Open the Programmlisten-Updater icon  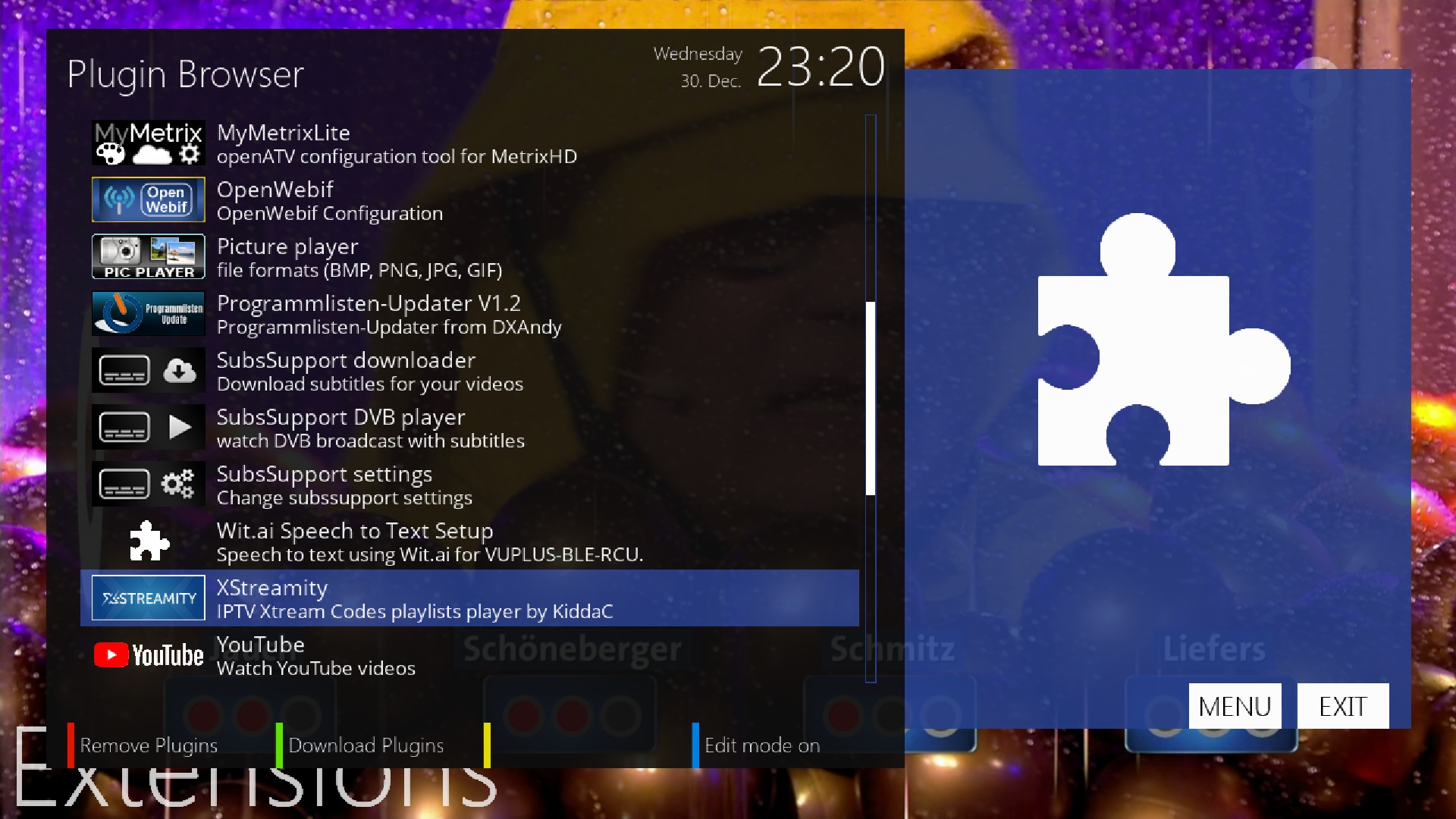pyautogui.click(x=148, y=313)
